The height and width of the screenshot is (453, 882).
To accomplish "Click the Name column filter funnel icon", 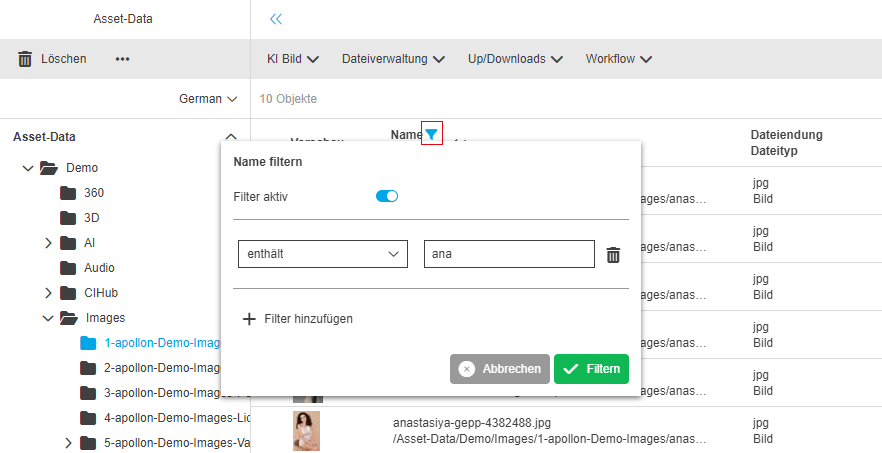I will (x=431, y=134).
